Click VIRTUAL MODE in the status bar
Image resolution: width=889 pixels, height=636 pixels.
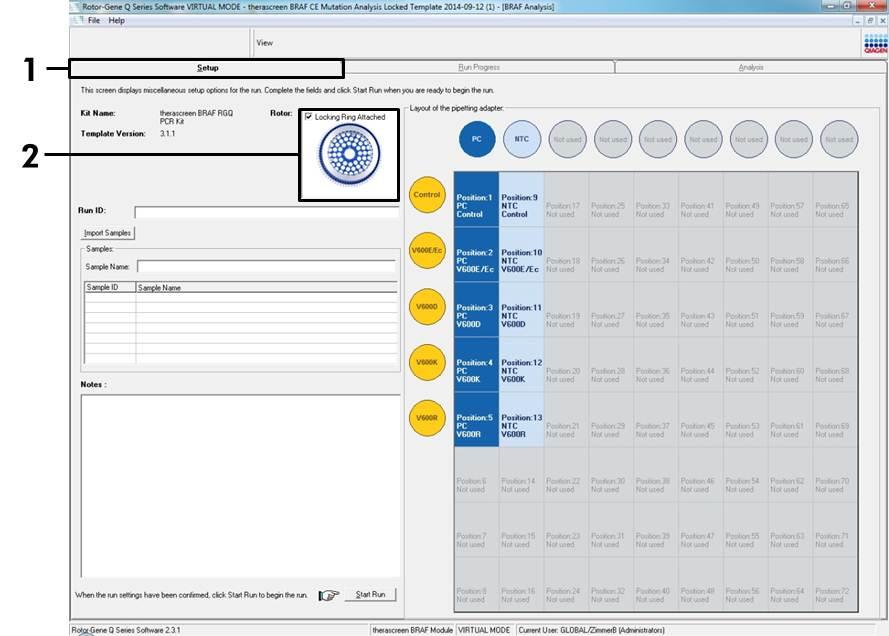[484, 630]
